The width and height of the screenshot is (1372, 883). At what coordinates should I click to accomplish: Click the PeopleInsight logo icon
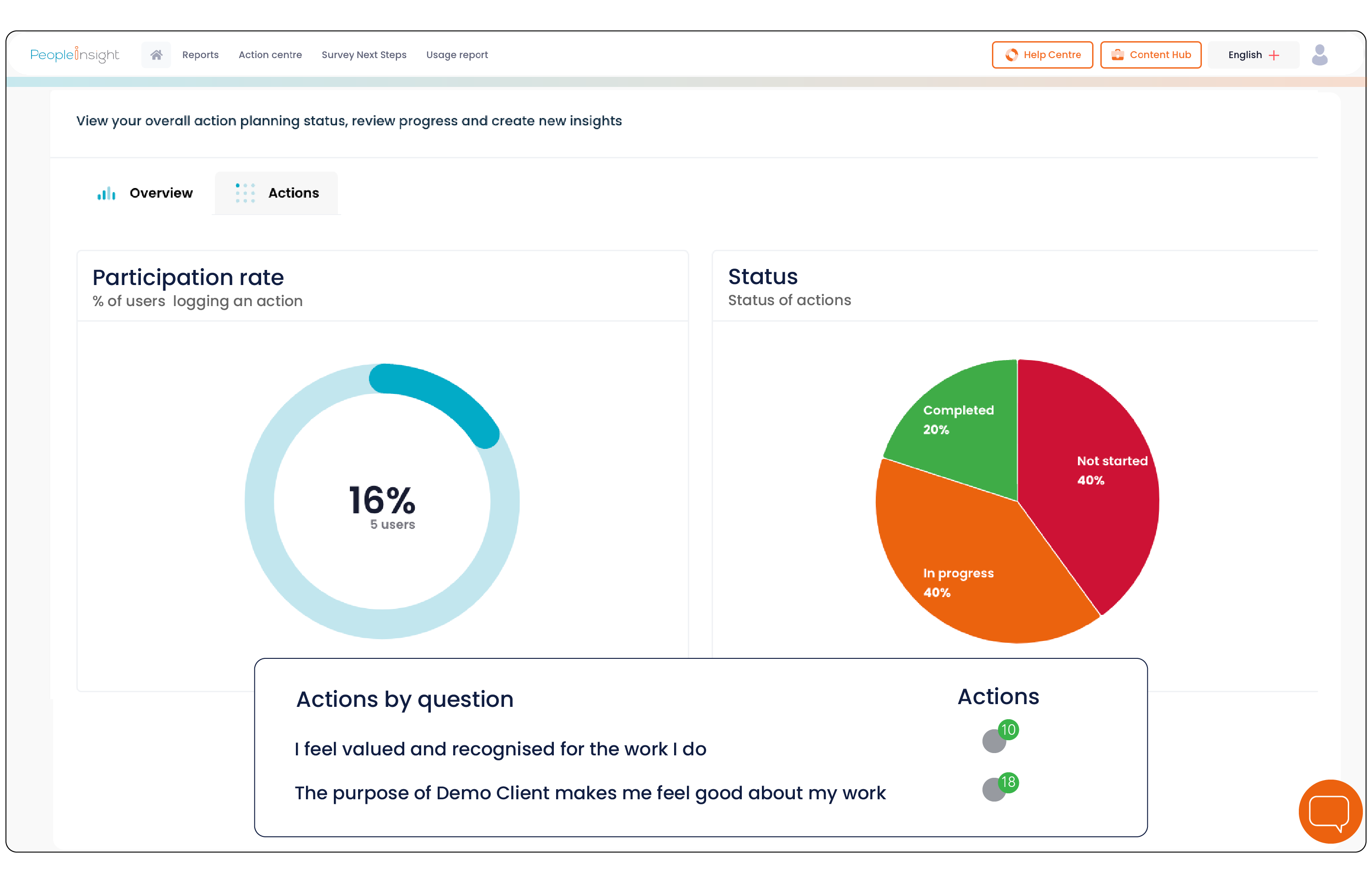tap(75, 55)
